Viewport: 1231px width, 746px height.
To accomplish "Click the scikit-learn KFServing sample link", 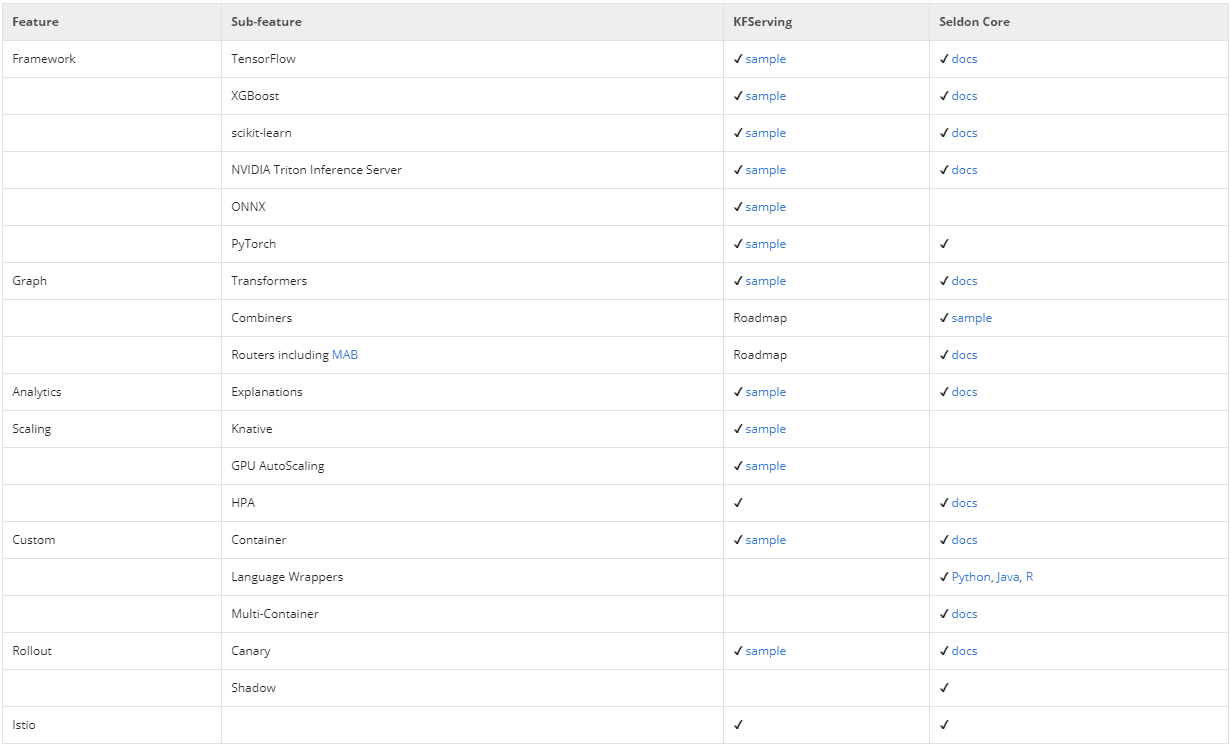I will [x=765, y=133].
